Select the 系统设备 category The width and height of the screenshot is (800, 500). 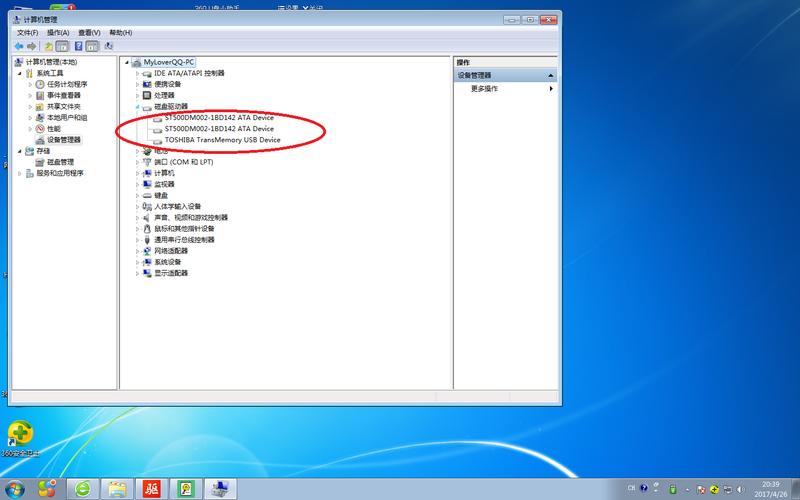167,262
